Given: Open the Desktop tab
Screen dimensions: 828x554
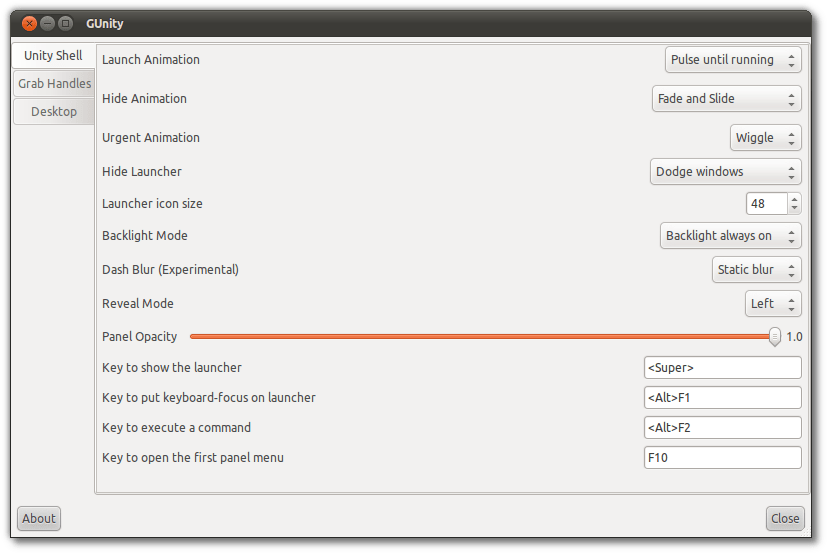Looking at the screenshot, I should pyautogui.click(x=54, y=111).
